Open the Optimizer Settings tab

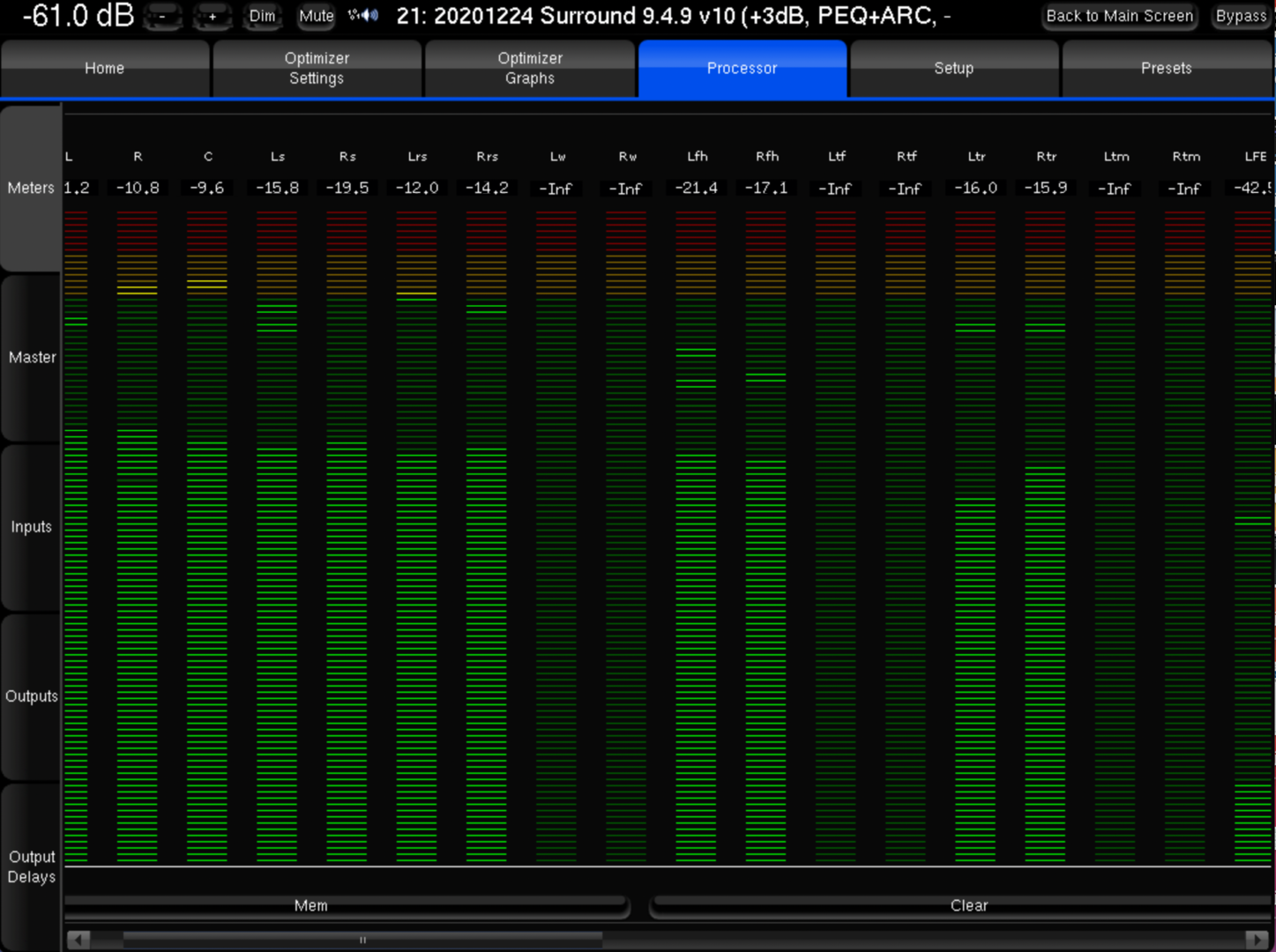(317, 68)
